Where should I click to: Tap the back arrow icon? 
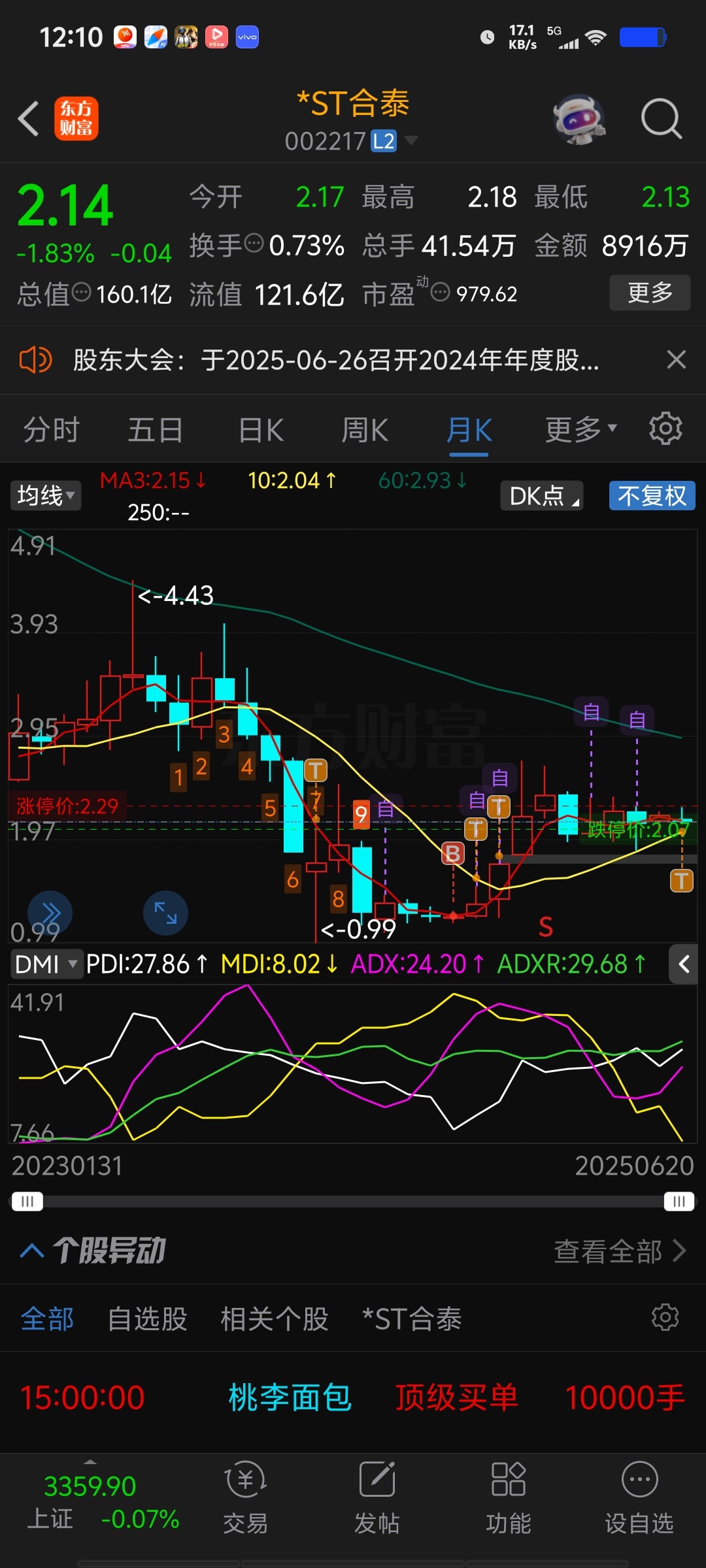coord(29,119)
